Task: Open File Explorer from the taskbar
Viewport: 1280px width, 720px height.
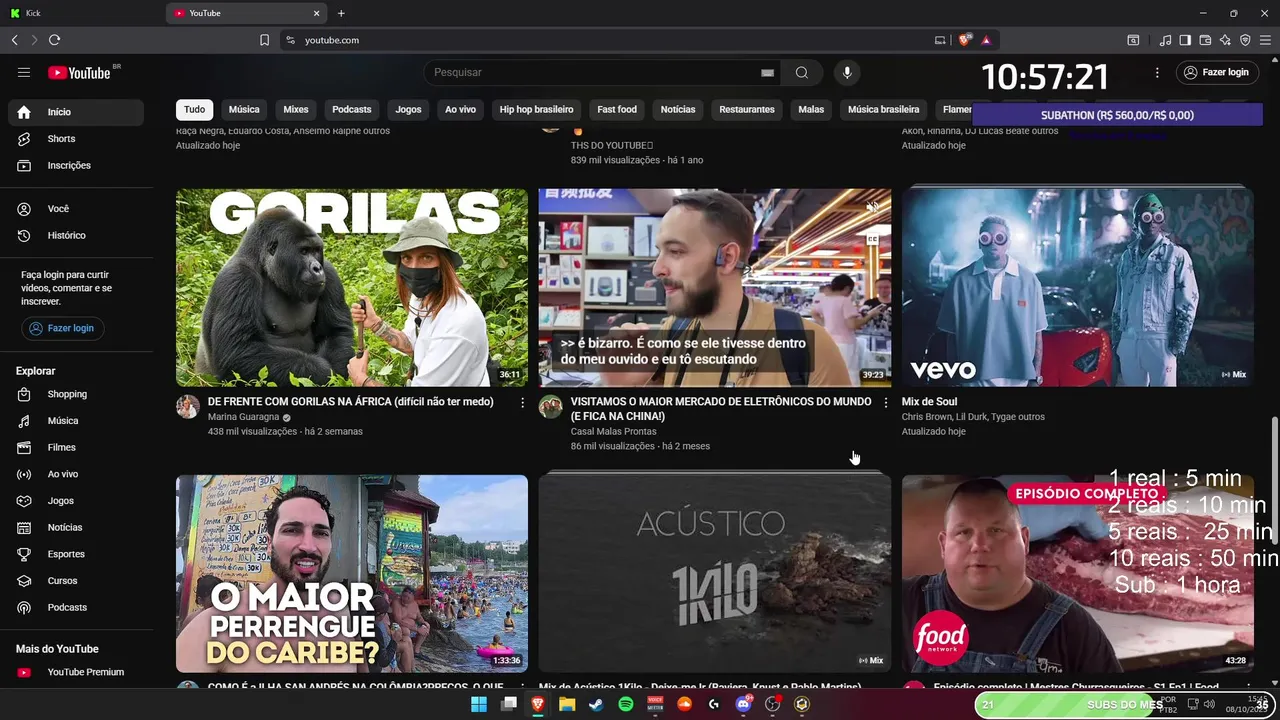Action: tap(567, 704)
